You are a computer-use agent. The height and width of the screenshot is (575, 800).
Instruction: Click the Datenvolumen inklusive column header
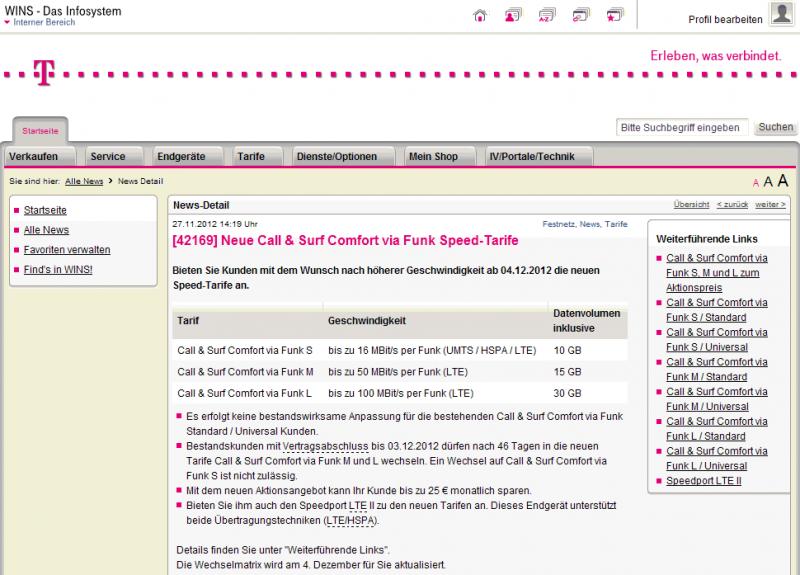pyautogui.click(x=587, y=321)
